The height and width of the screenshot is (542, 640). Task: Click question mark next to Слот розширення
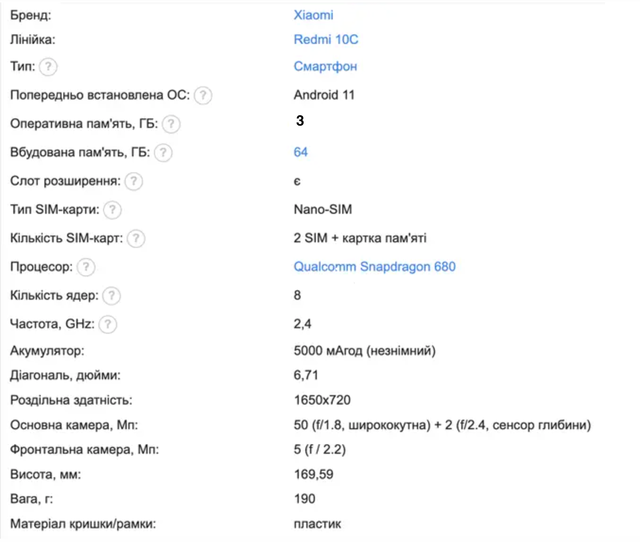tap(133, 181)
